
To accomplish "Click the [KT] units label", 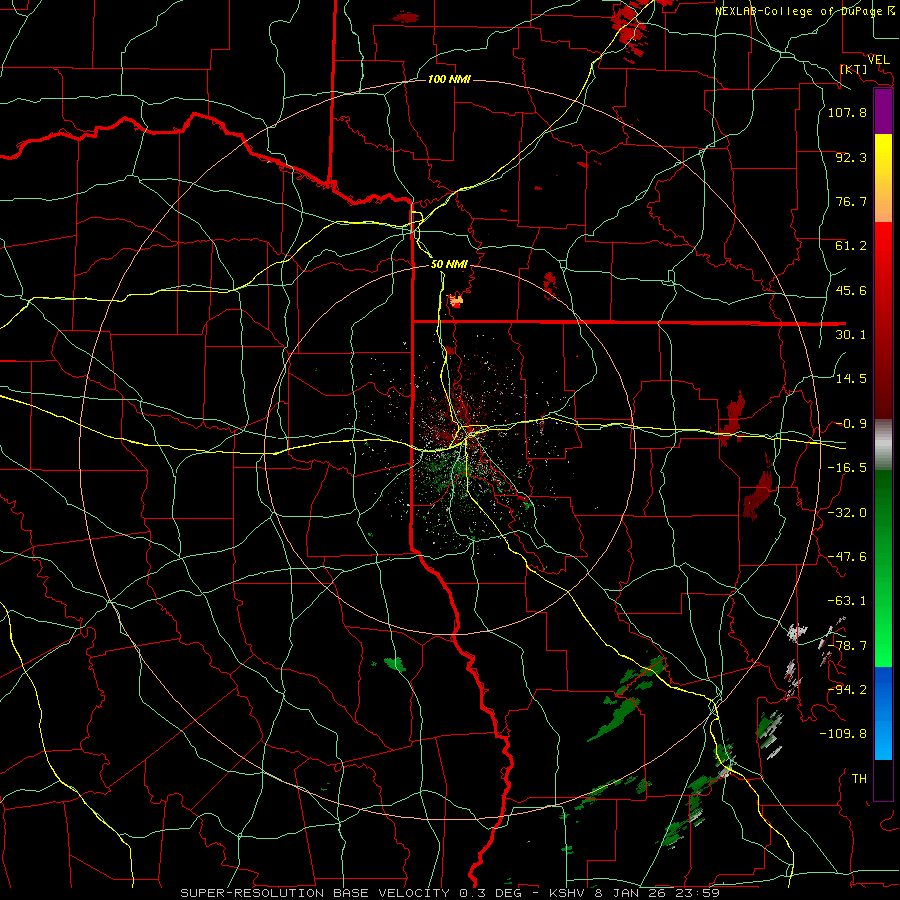I will (x=854, y=69).
